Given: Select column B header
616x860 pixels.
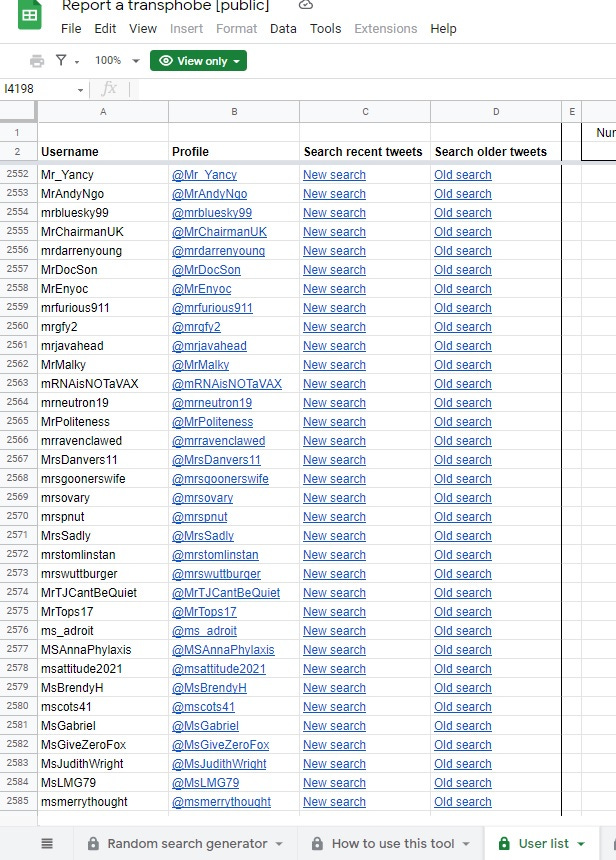Looking at the screenshot, I should (234, 111).
